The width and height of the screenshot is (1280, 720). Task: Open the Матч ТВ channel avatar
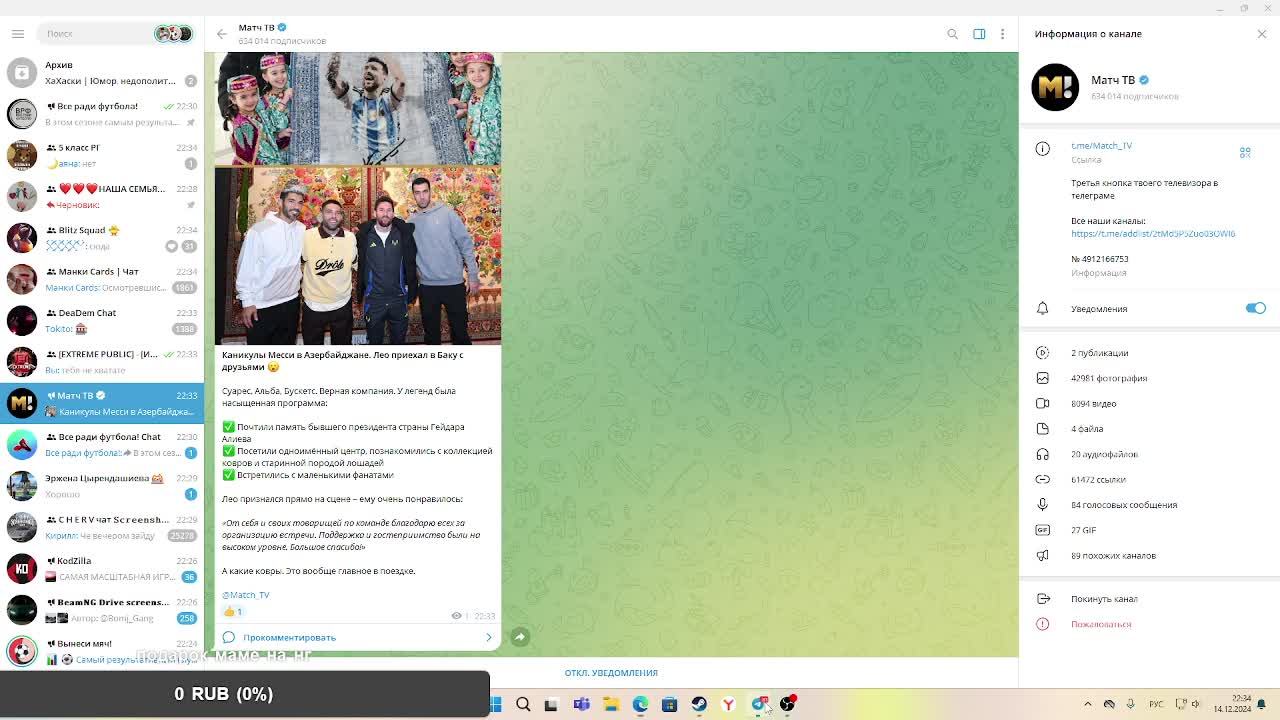(x=1055, y=87)
